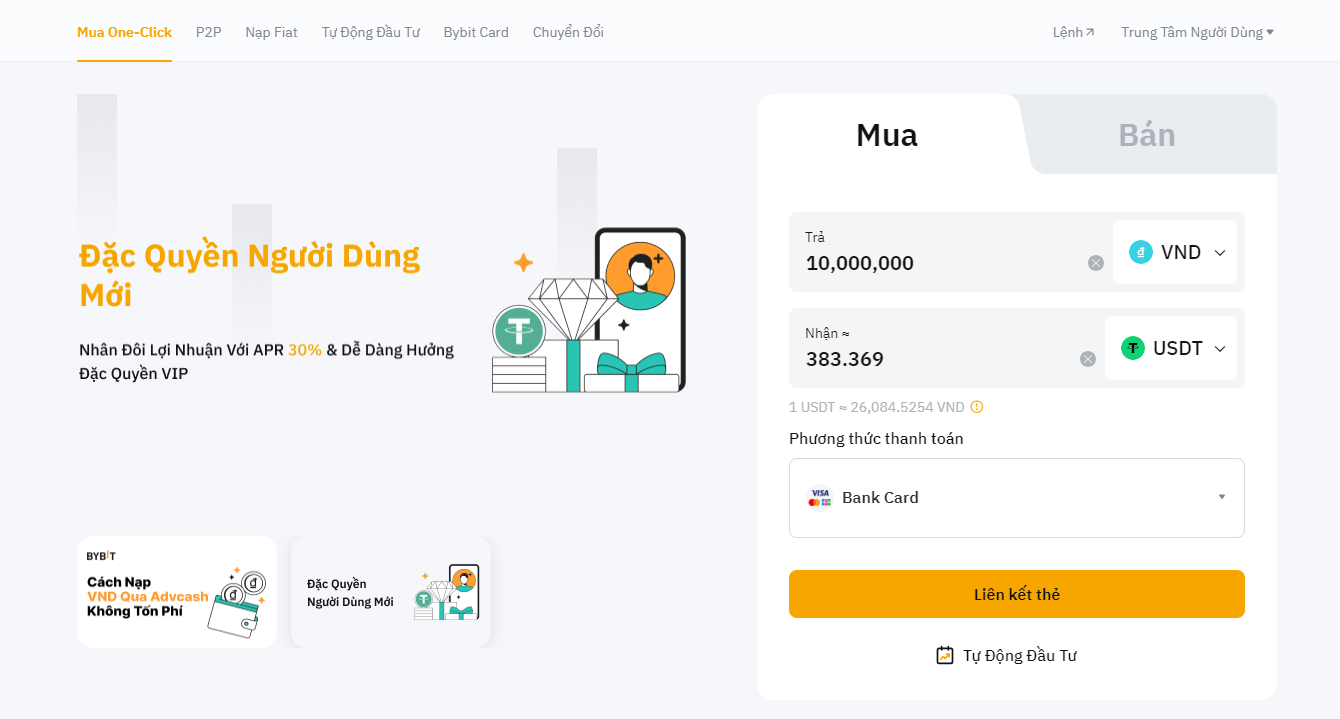Open the Bank Card payment method dropdown

(x=1017, y=498)
